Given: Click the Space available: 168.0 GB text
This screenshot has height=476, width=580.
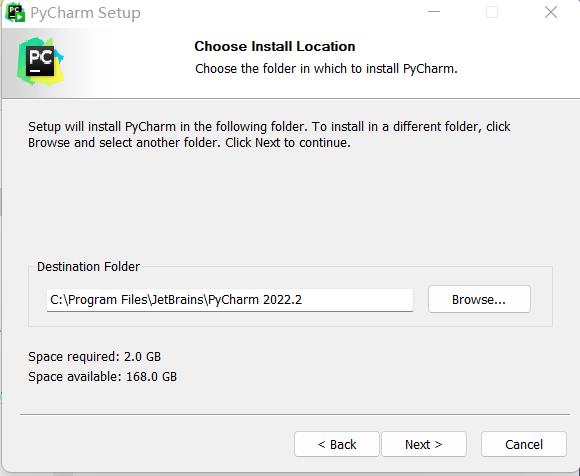Looking at the screenshot, I should (x=102, y=377).
